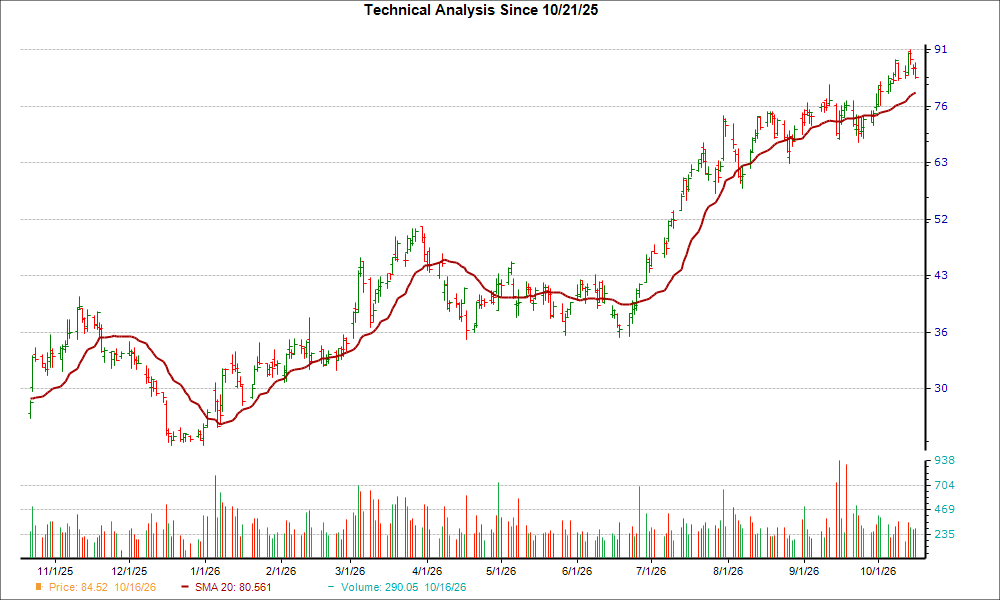Click the date label 5/1/26
Image resolution: width=1000 pixels, height=600 pixels.
tap(501, 571)
